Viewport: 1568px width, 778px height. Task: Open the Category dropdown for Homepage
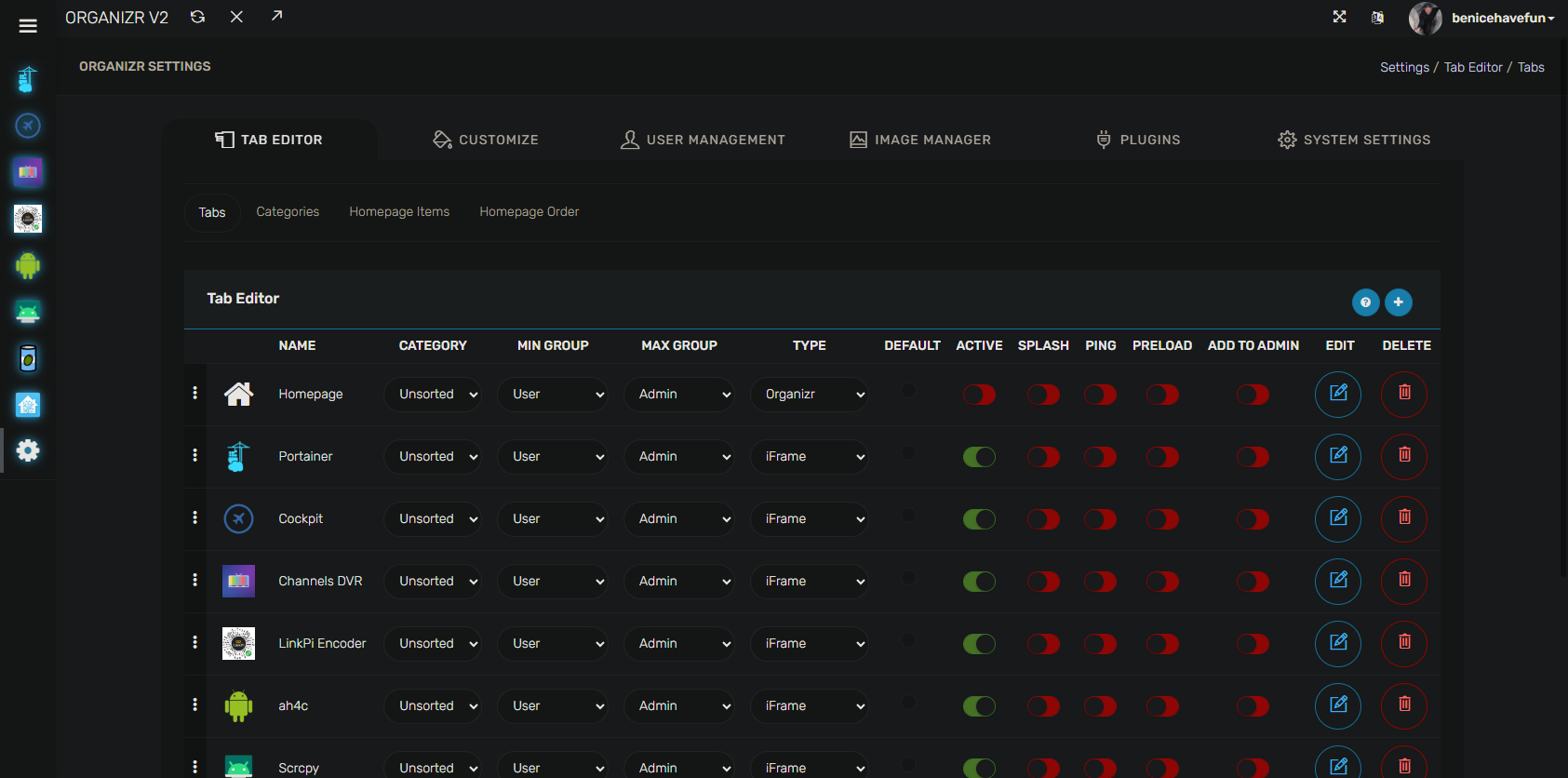(x=433, y=395)
